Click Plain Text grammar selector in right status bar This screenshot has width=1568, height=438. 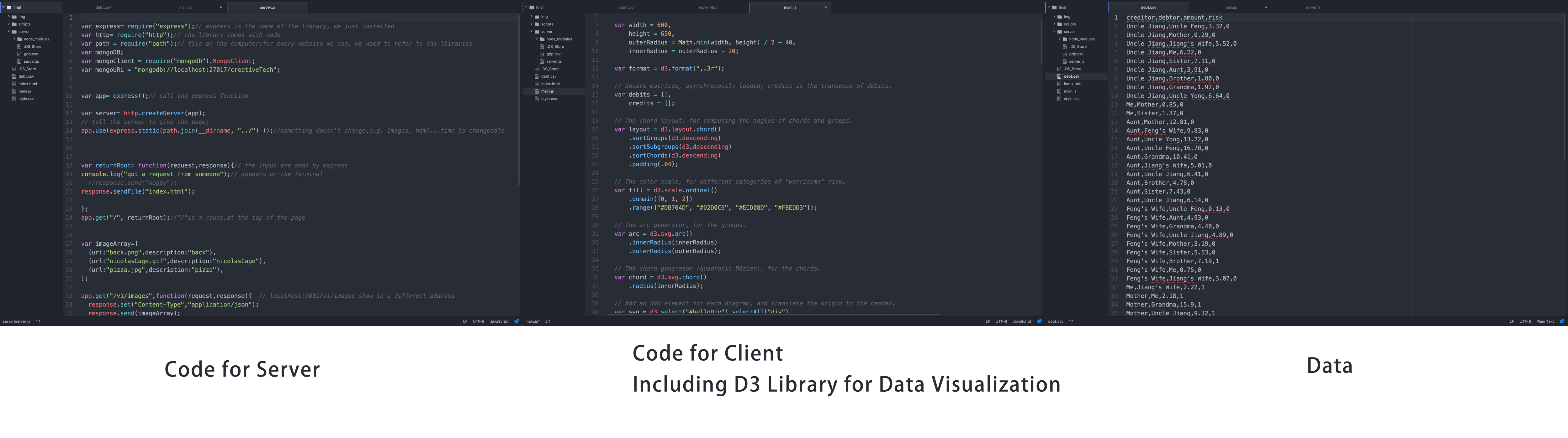[1545, 321]
